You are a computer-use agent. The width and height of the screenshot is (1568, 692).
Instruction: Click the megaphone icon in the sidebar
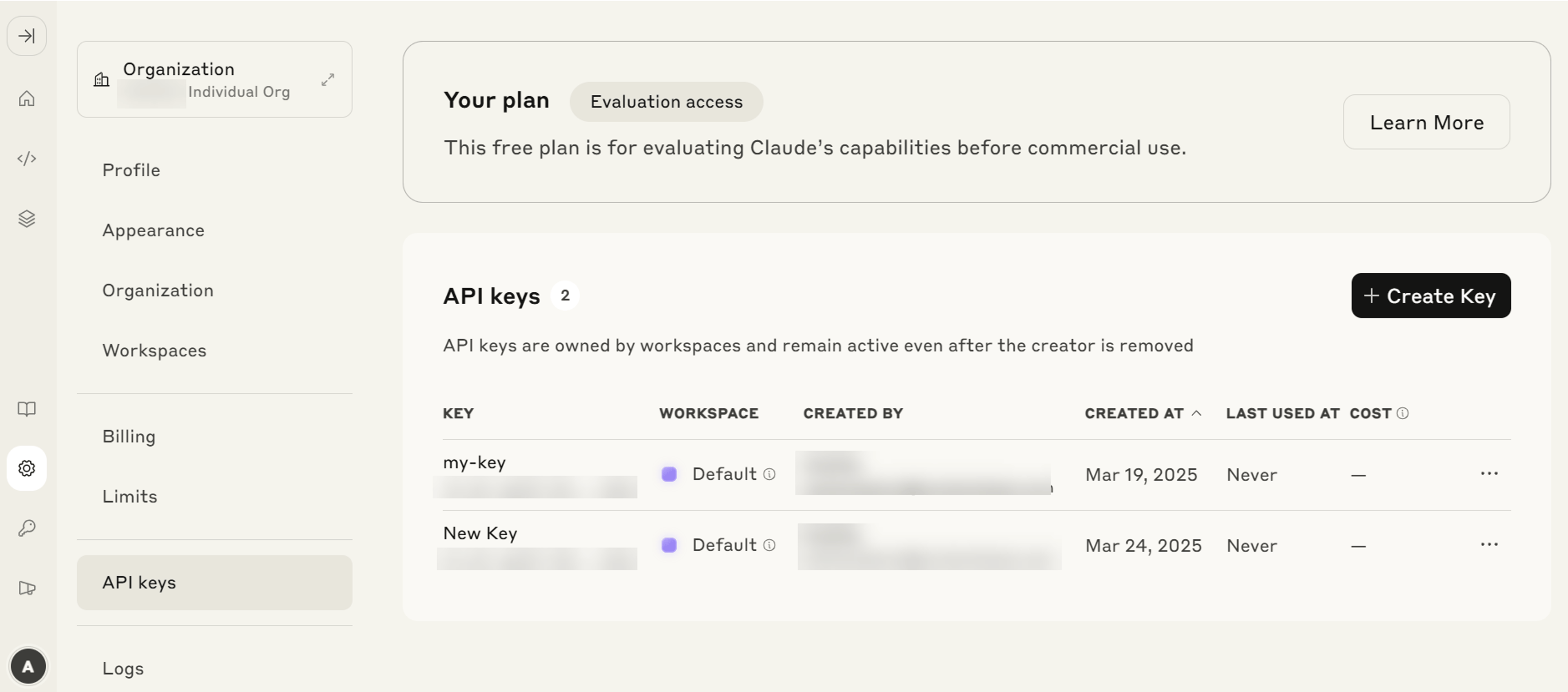pyautogui.click(x=27, y=588)
